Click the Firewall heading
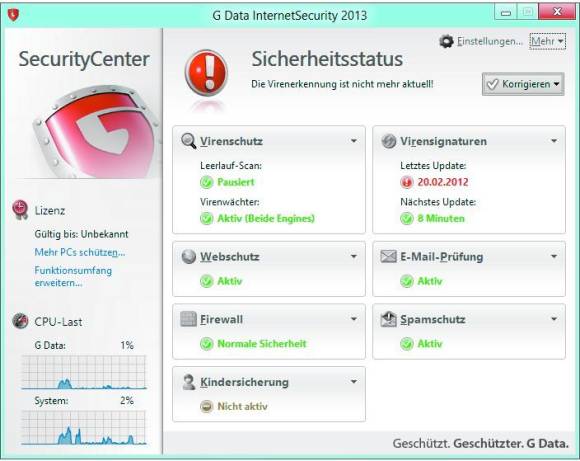Viewport: 580px width, 461px height. pyautogui.click(x=222, y=319)
